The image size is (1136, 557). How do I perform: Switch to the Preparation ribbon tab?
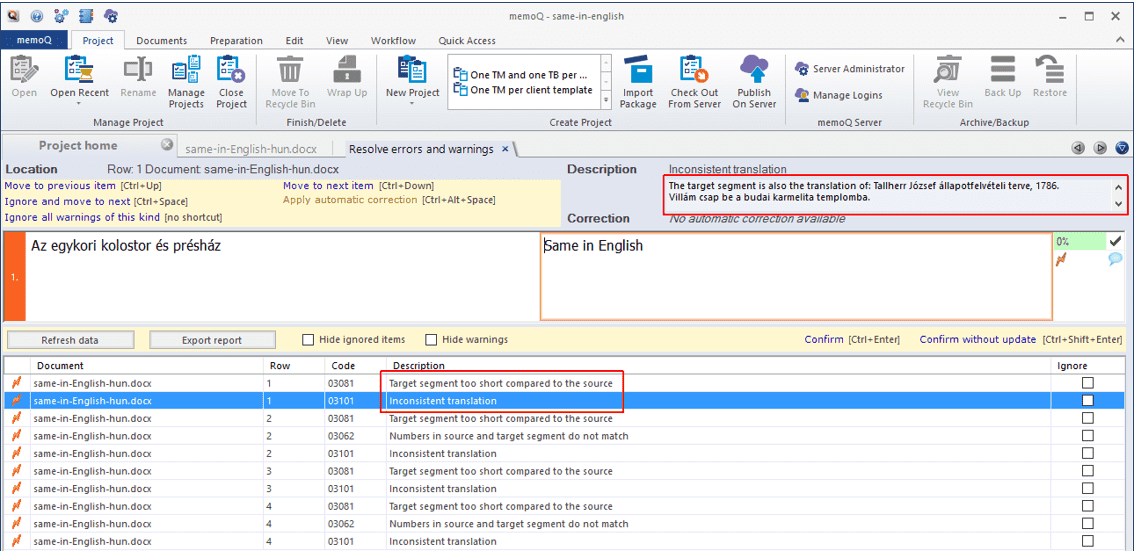[236, 41]
